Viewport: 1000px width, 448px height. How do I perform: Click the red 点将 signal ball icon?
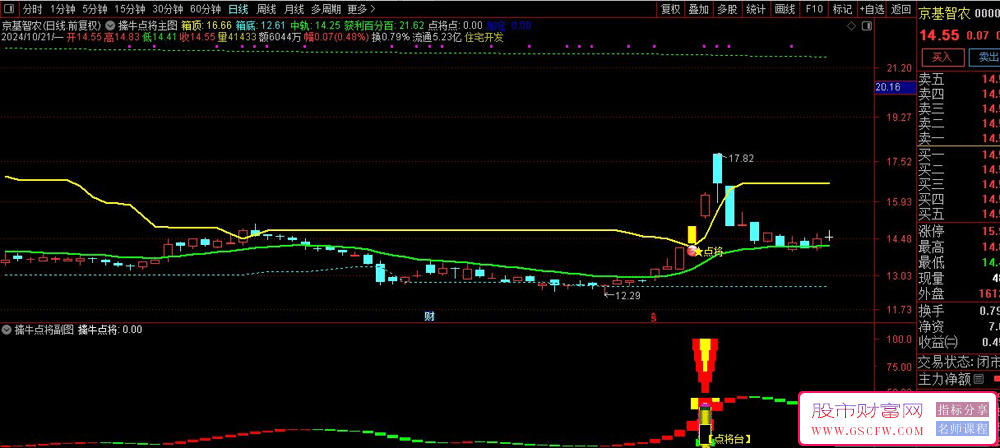tap(692, 251)
